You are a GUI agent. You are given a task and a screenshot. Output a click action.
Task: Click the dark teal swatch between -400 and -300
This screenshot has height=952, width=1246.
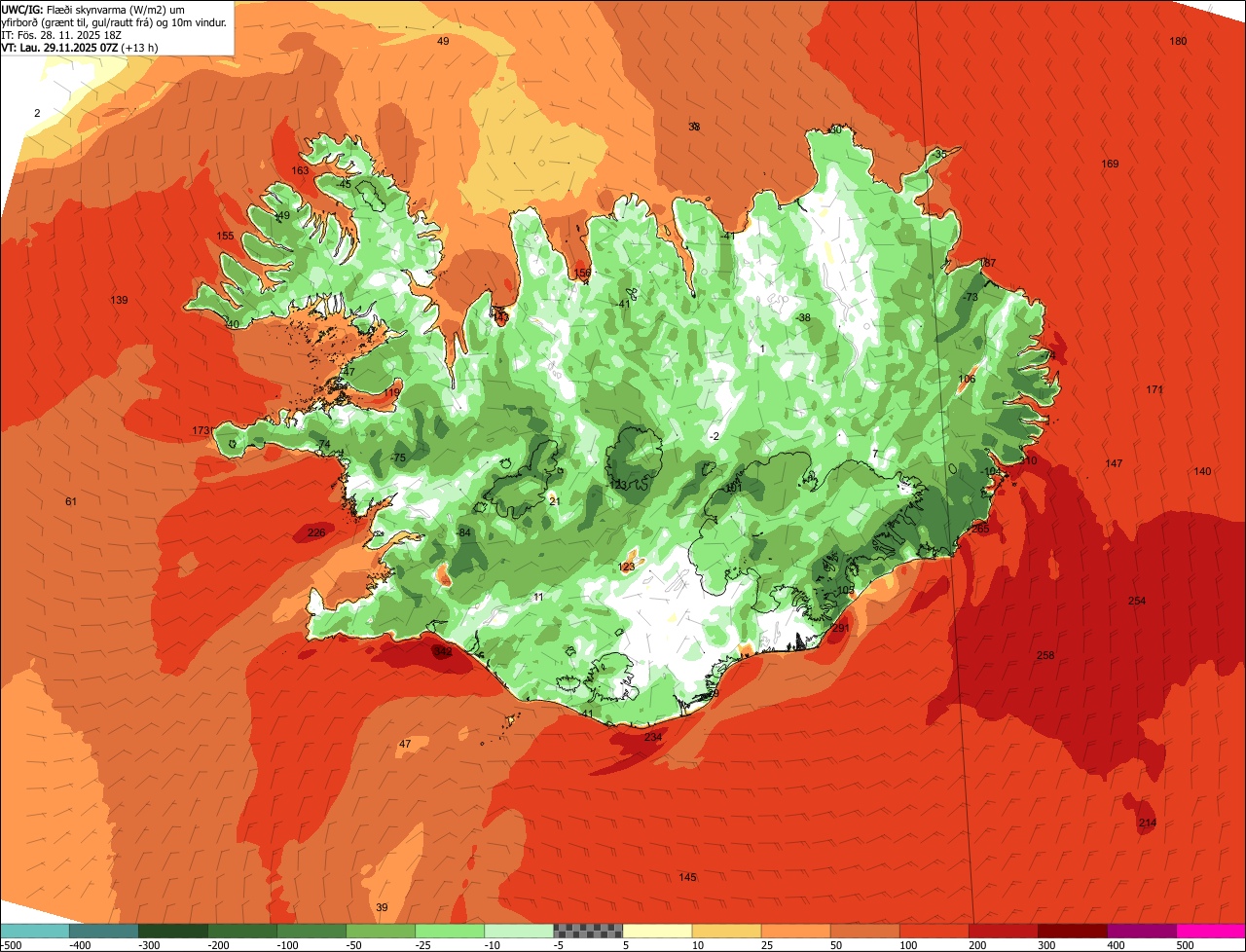tap(103, 930)
